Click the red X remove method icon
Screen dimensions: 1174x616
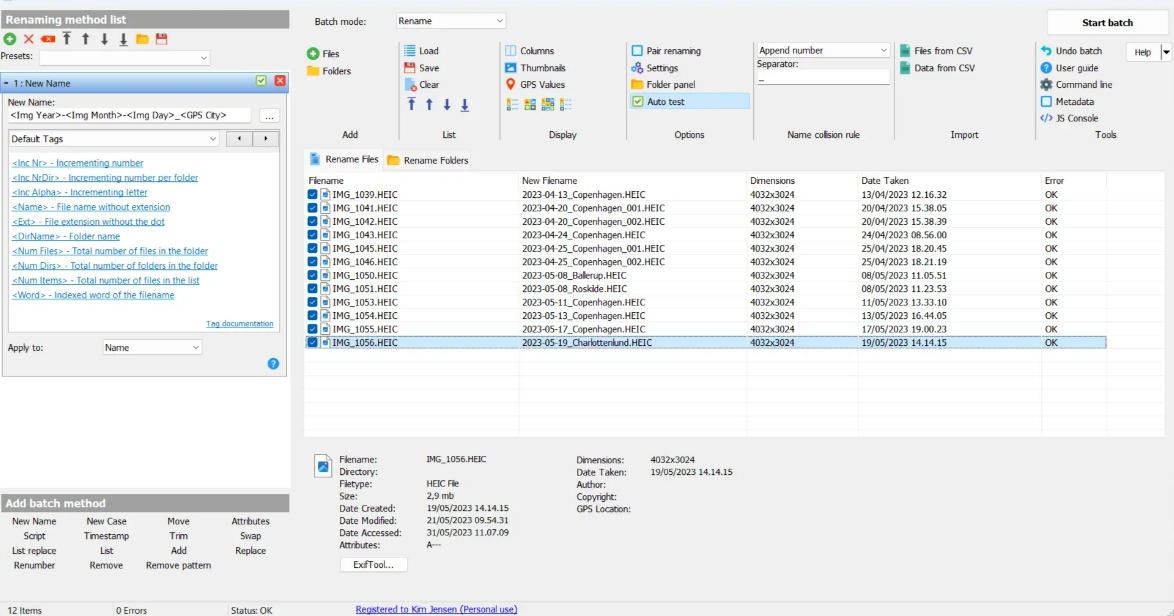[28, 39]
